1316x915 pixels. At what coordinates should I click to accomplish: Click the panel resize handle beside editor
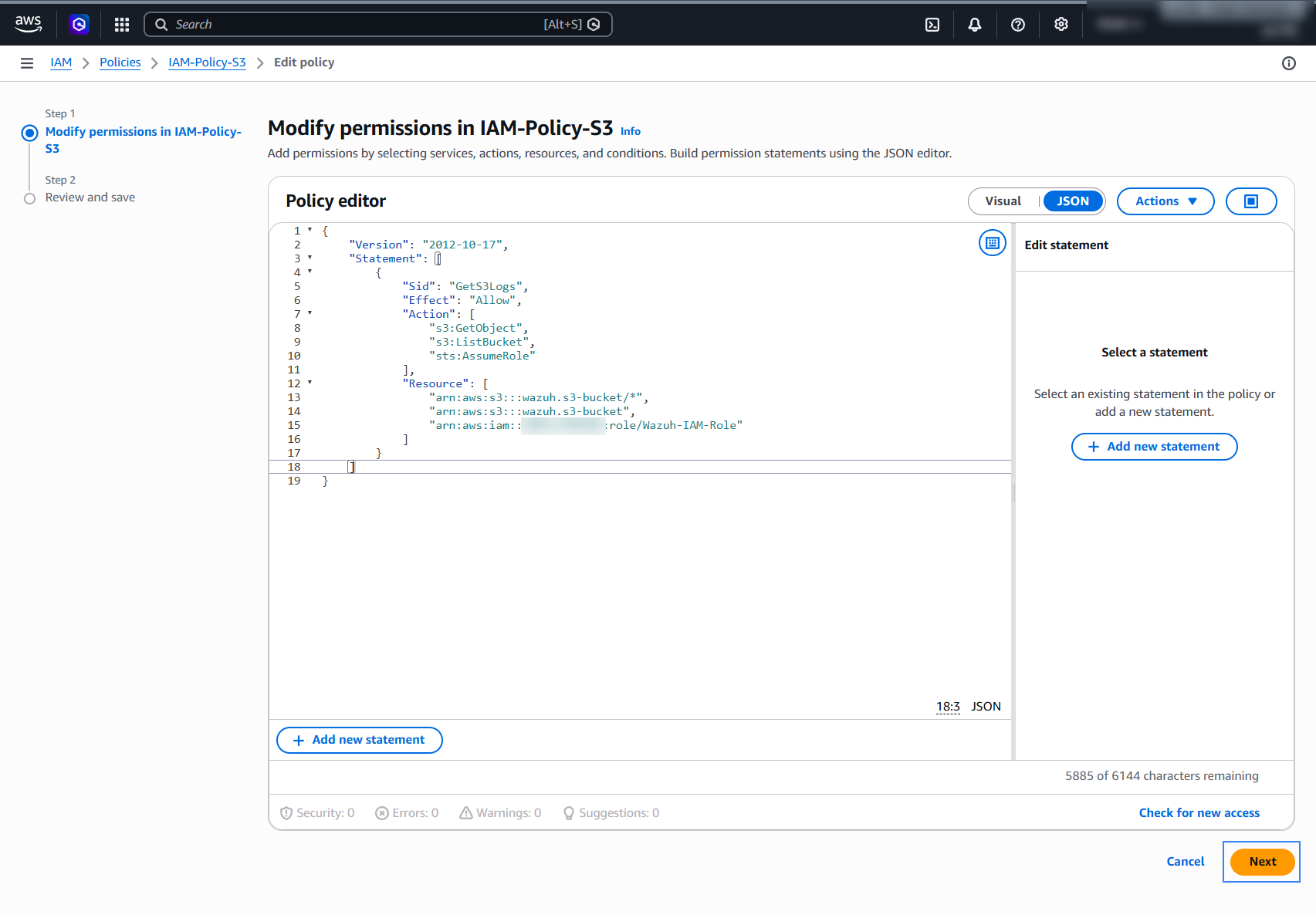pos(1013,492)
